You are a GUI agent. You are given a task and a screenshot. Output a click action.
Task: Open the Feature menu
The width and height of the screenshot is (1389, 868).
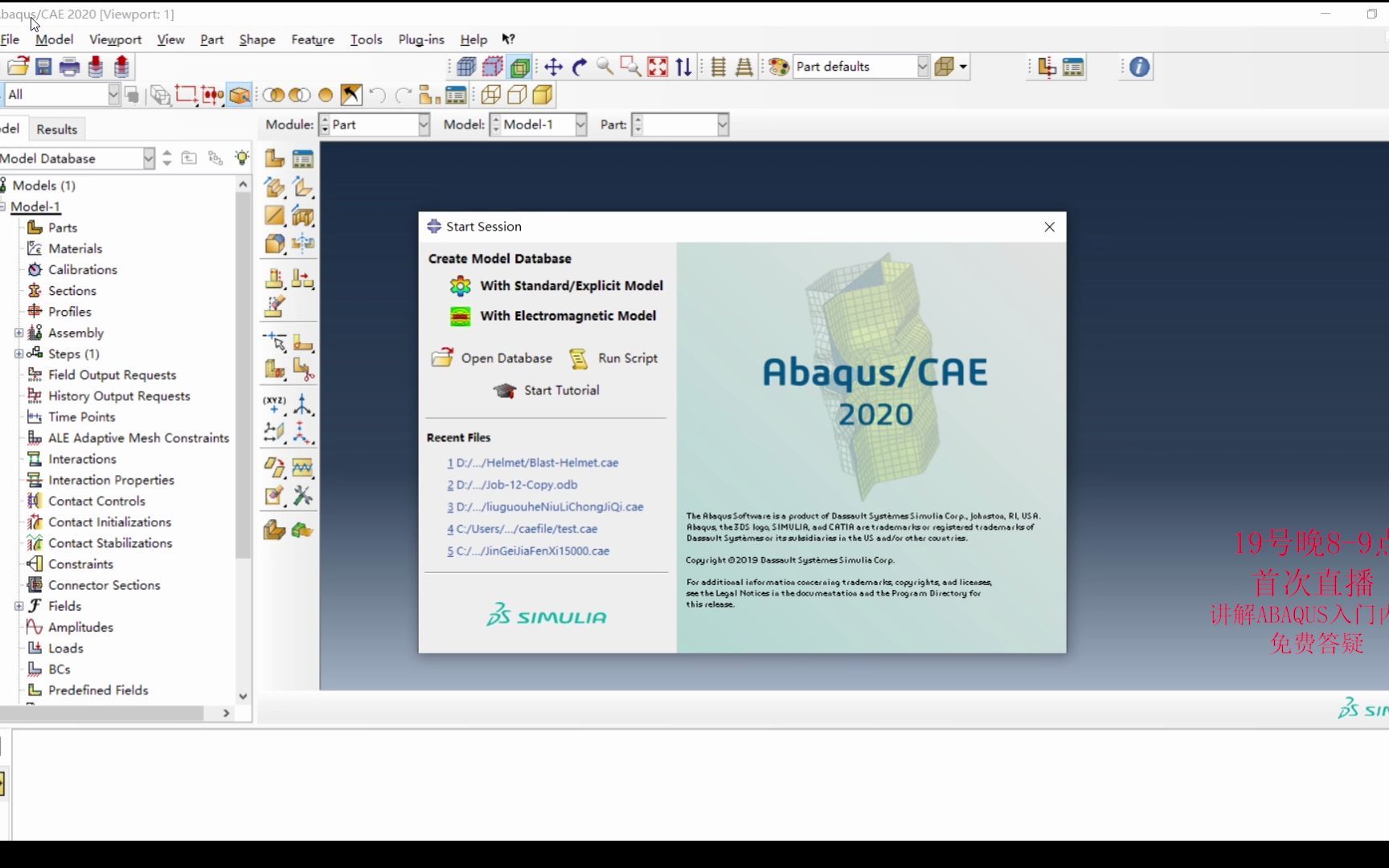tap(313, 39)
